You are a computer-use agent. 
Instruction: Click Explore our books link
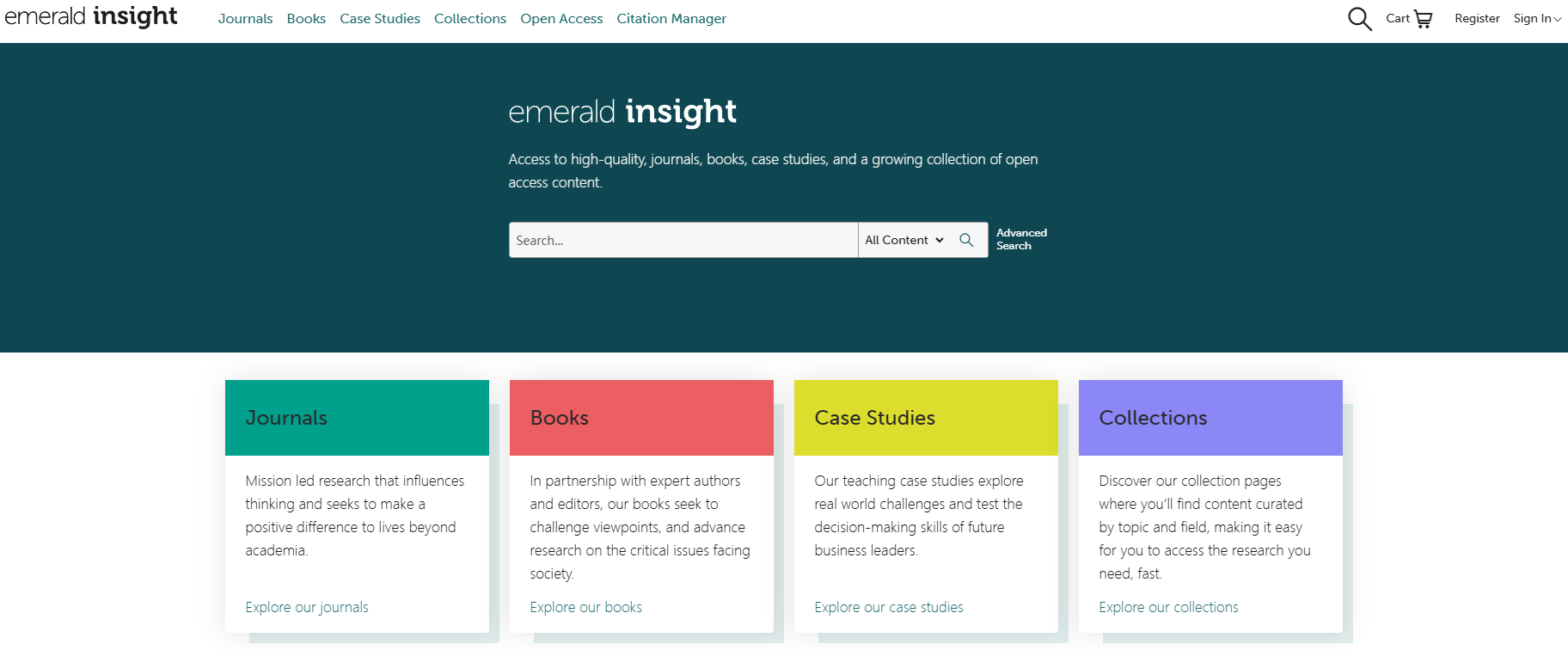point(586,607)
